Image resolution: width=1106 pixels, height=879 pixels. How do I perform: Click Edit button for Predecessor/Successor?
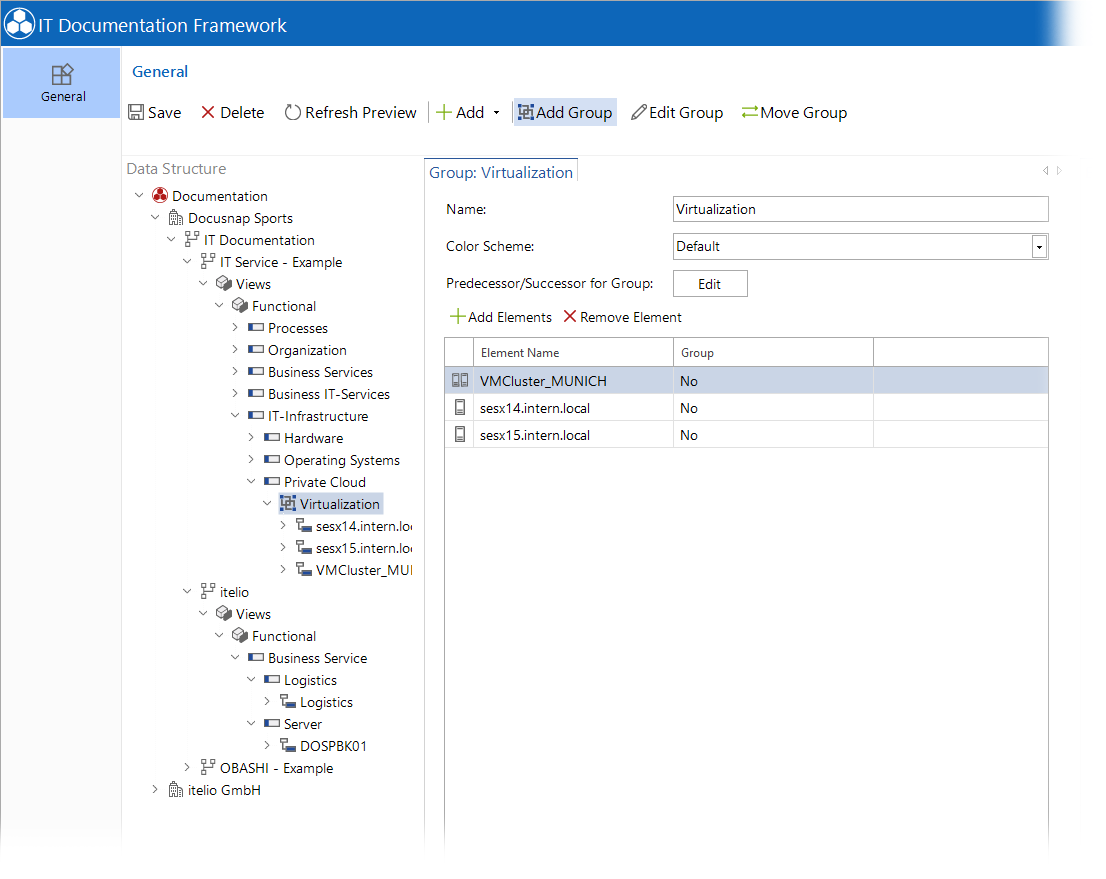pyautogui.click(x=710, y=284)
